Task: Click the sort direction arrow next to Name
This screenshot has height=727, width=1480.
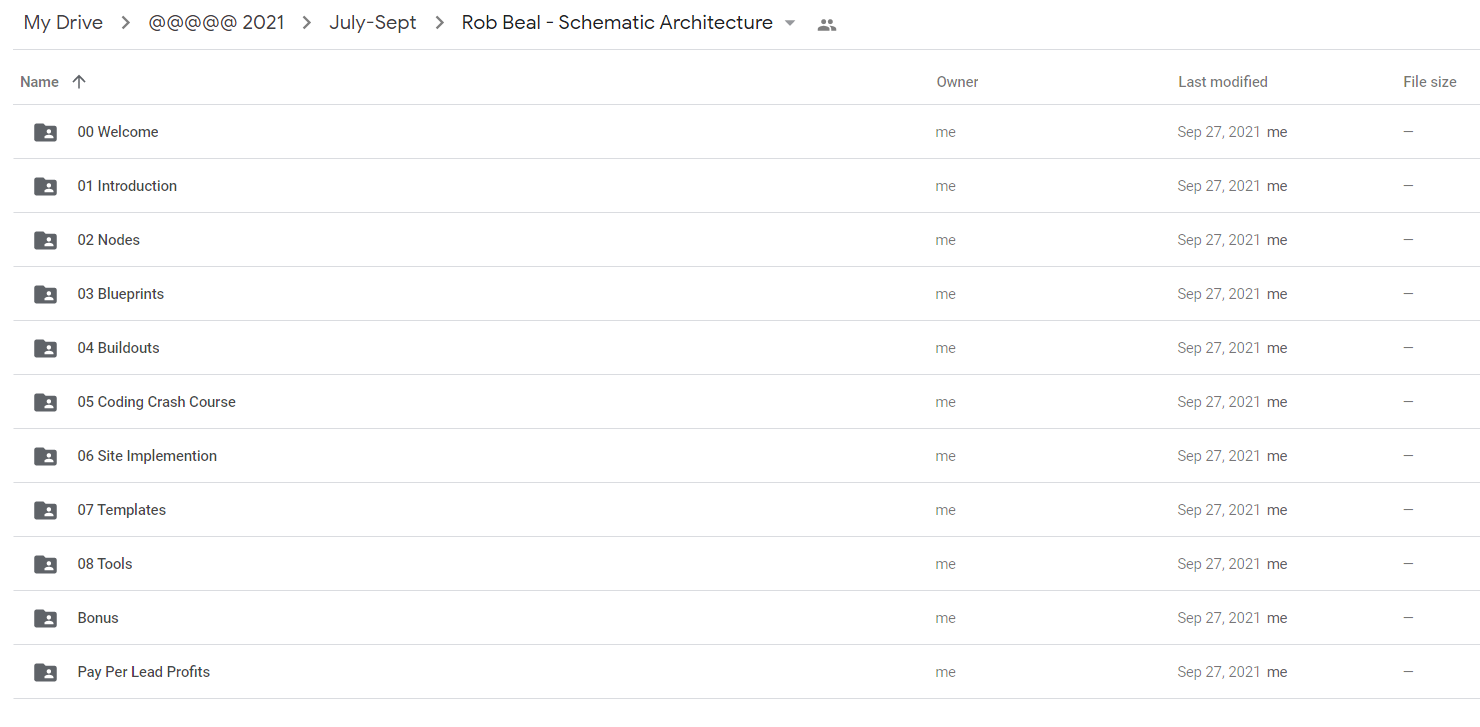Action: [79, 82]
